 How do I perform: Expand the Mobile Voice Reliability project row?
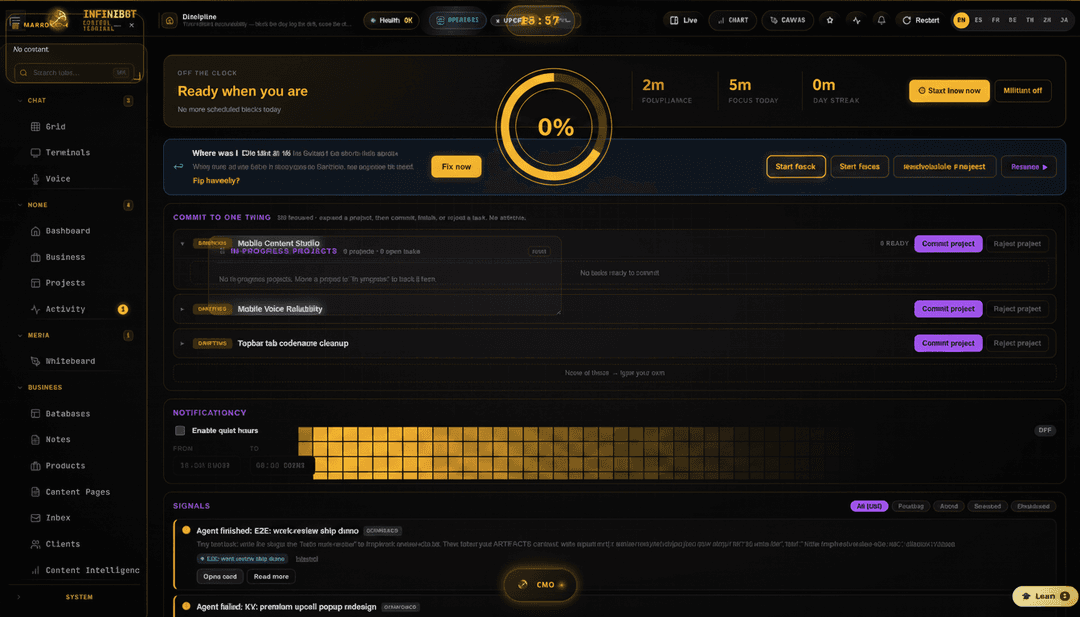[183, 309]
